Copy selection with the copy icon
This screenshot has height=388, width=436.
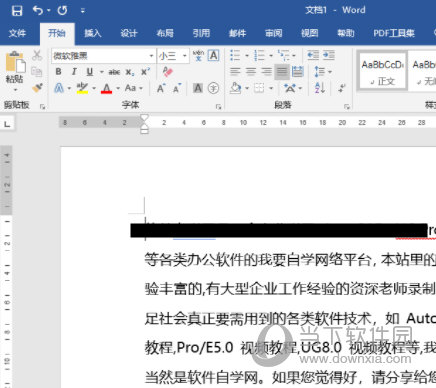coord(37,71)
